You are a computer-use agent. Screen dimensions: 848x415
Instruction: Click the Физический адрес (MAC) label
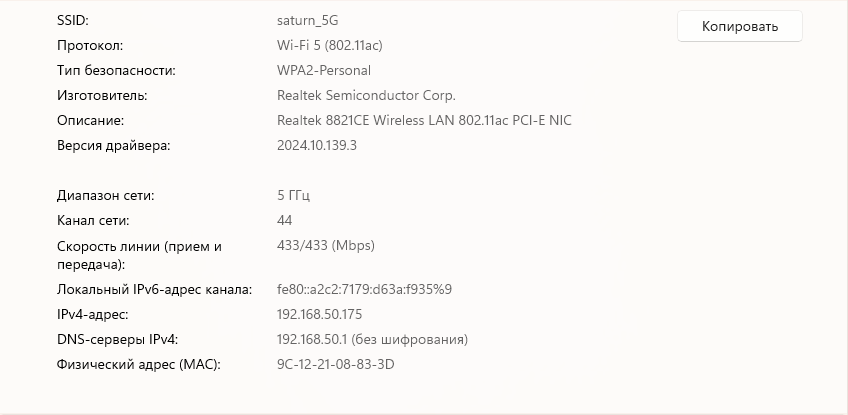pyautogui.click(x=138, y=365)
